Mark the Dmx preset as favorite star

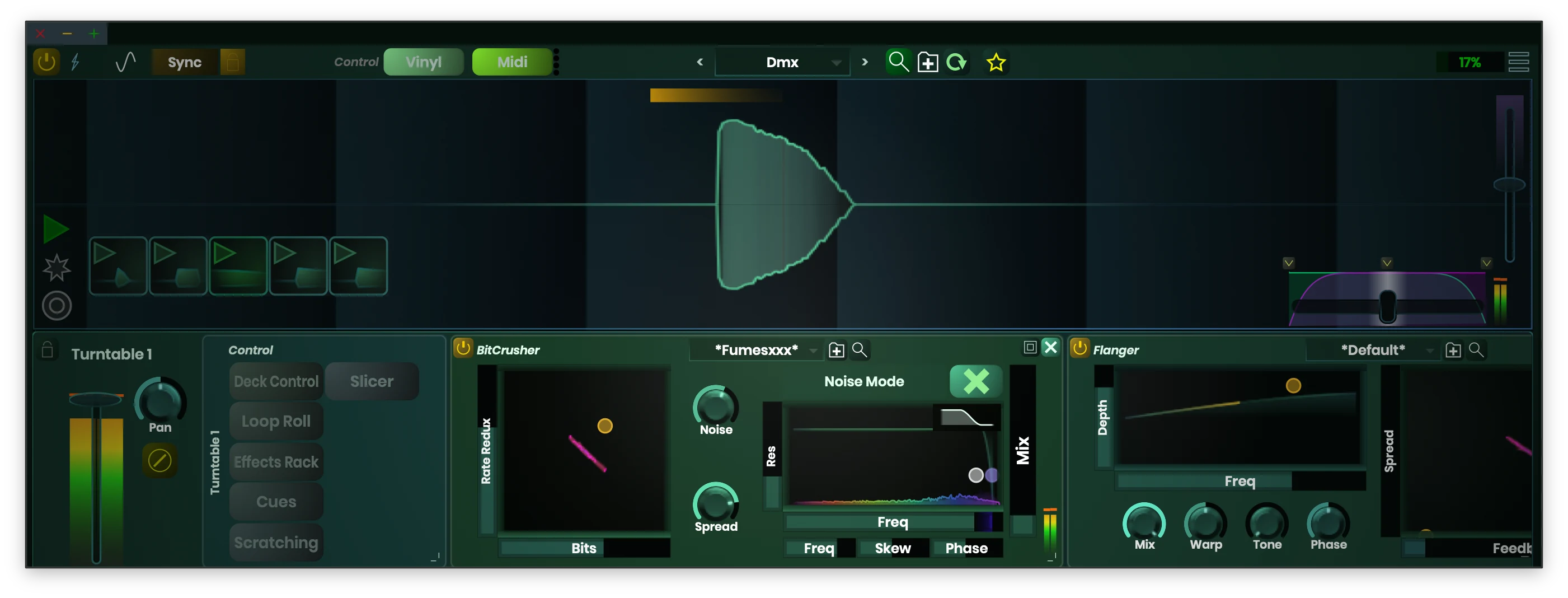coord(996,62)
